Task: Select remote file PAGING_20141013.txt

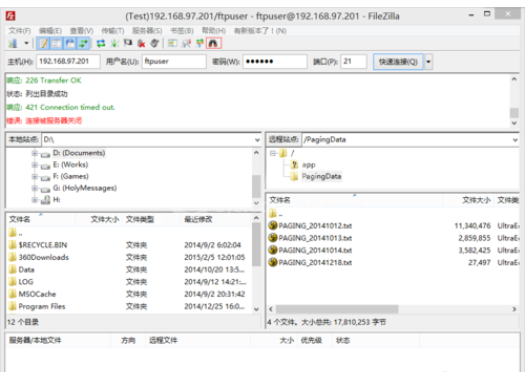Action: point(315,238)
